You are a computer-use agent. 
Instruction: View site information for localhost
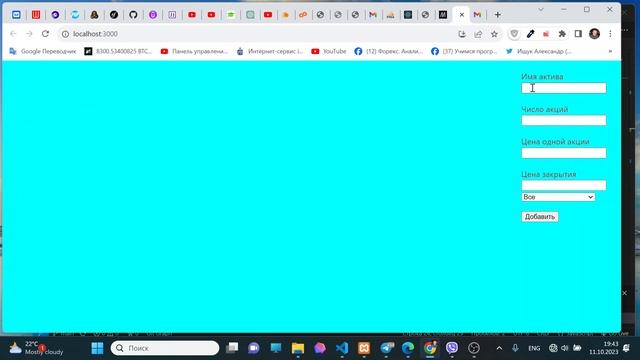pos(65,34)
